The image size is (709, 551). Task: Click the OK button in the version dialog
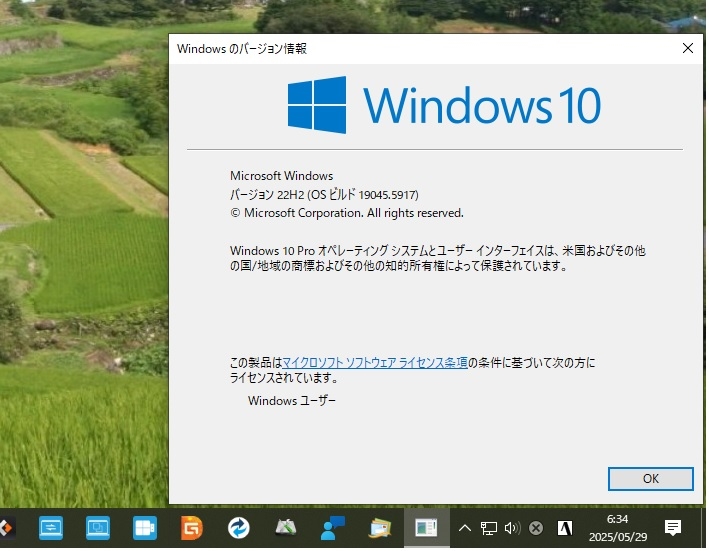click(653, 480)
